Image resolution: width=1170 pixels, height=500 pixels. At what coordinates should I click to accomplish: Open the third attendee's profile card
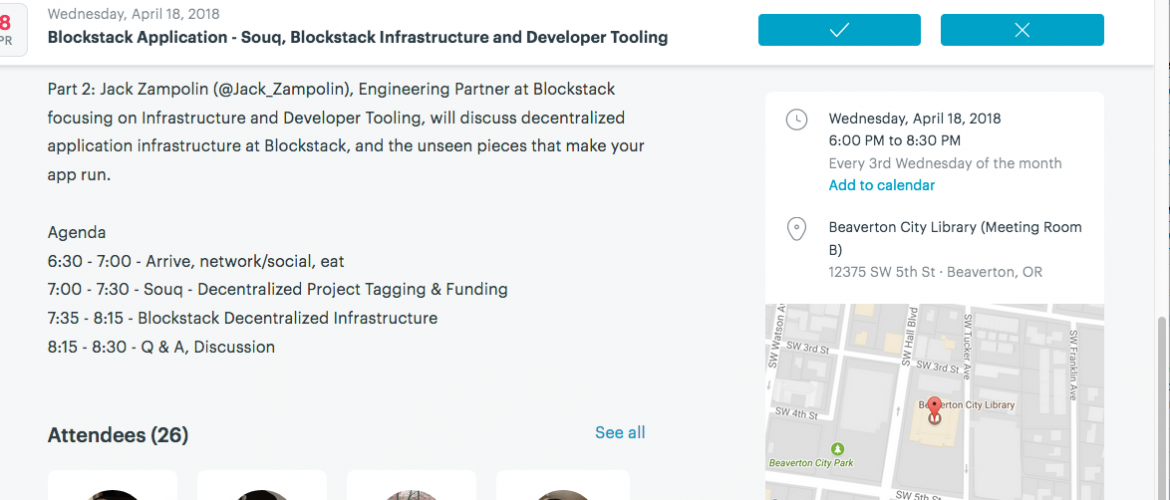pos(412,486)
